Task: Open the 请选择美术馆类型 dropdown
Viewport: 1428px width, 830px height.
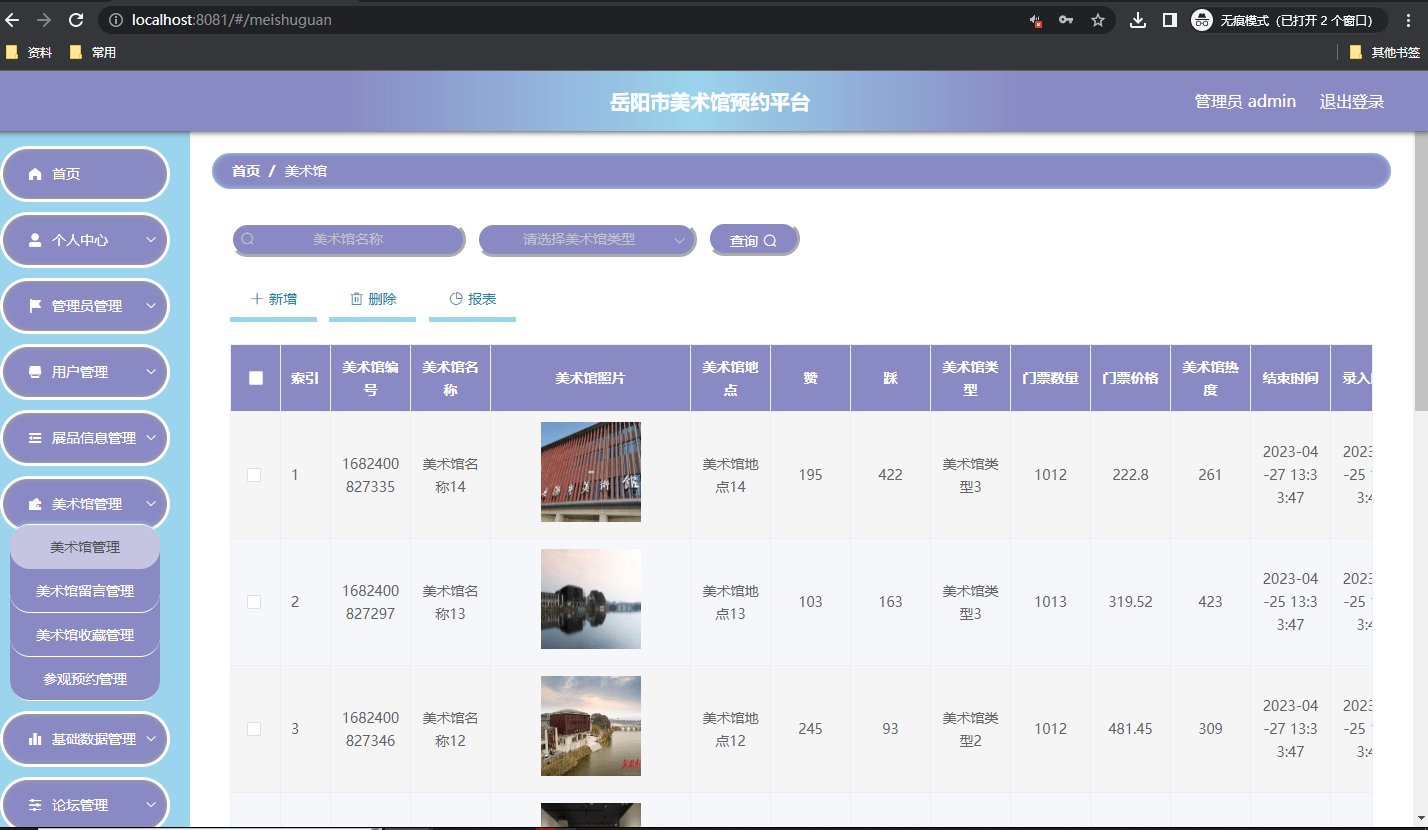Action: 587,240
